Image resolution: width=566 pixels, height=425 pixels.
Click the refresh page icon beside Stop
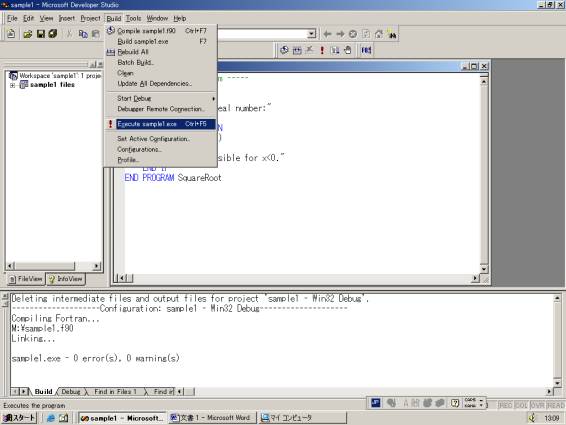click(366, 34)
